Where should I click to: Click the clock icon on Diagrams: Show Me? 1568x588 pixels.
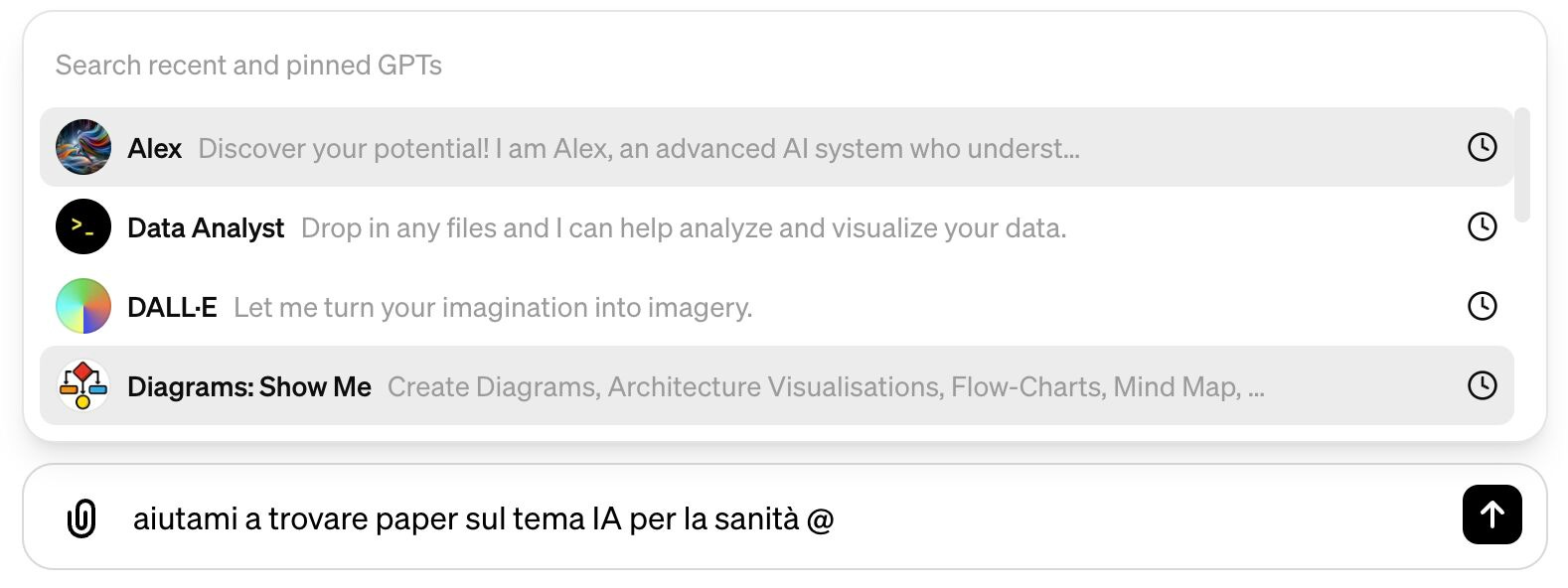tap(1482, 385)
